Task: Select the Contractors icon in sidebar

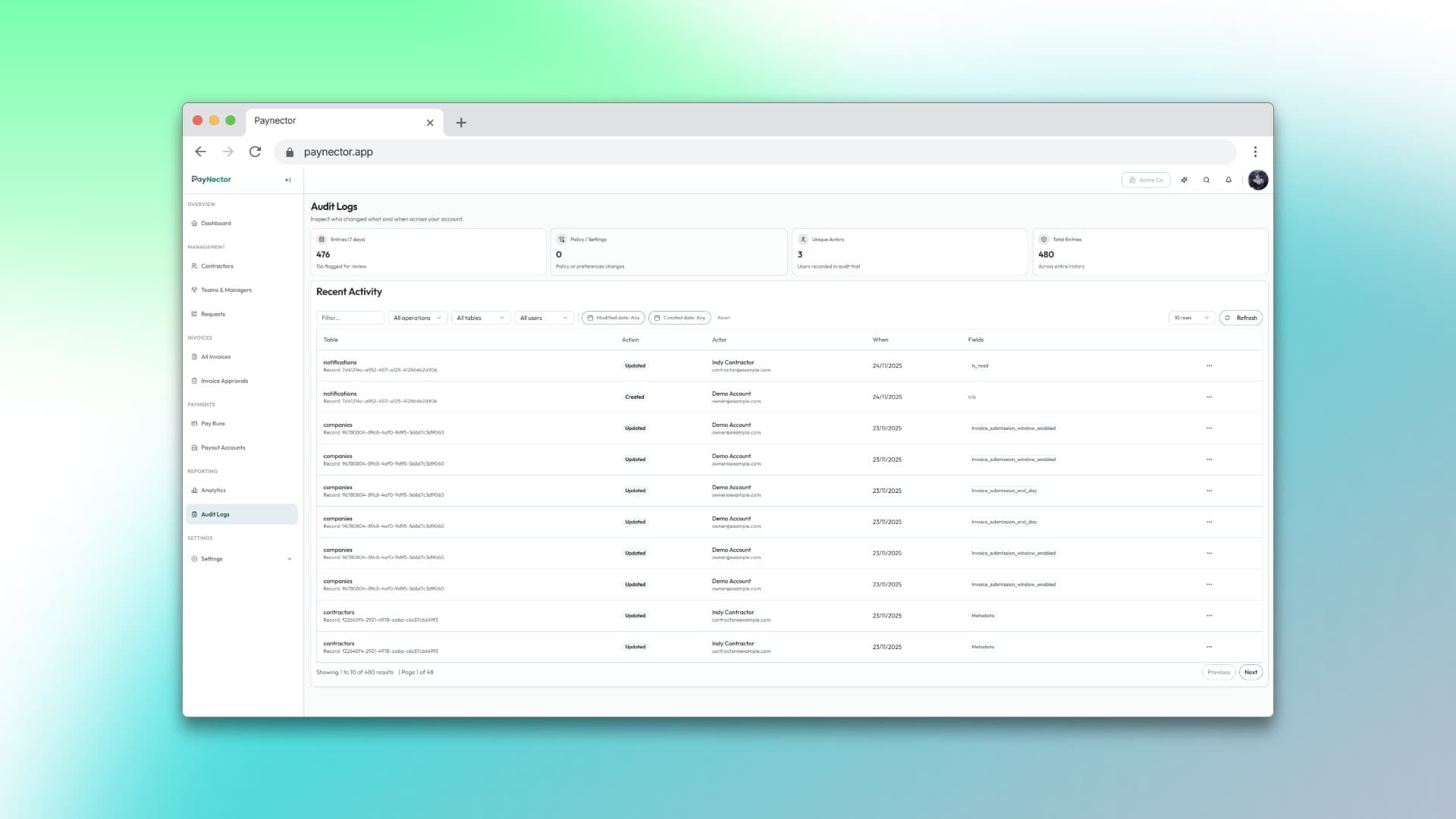Action: point(195,266)
